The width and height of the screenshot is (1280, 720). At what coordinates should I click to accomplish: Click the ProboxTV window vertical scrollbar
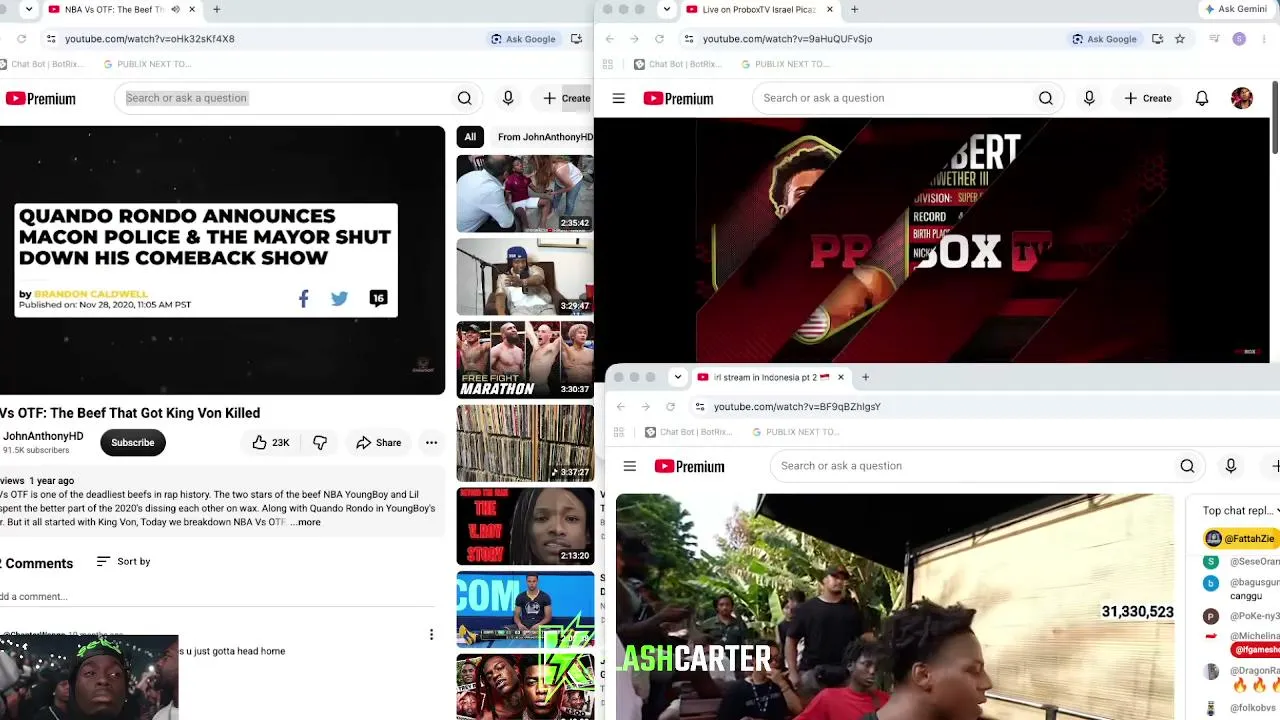[1275, 118]
